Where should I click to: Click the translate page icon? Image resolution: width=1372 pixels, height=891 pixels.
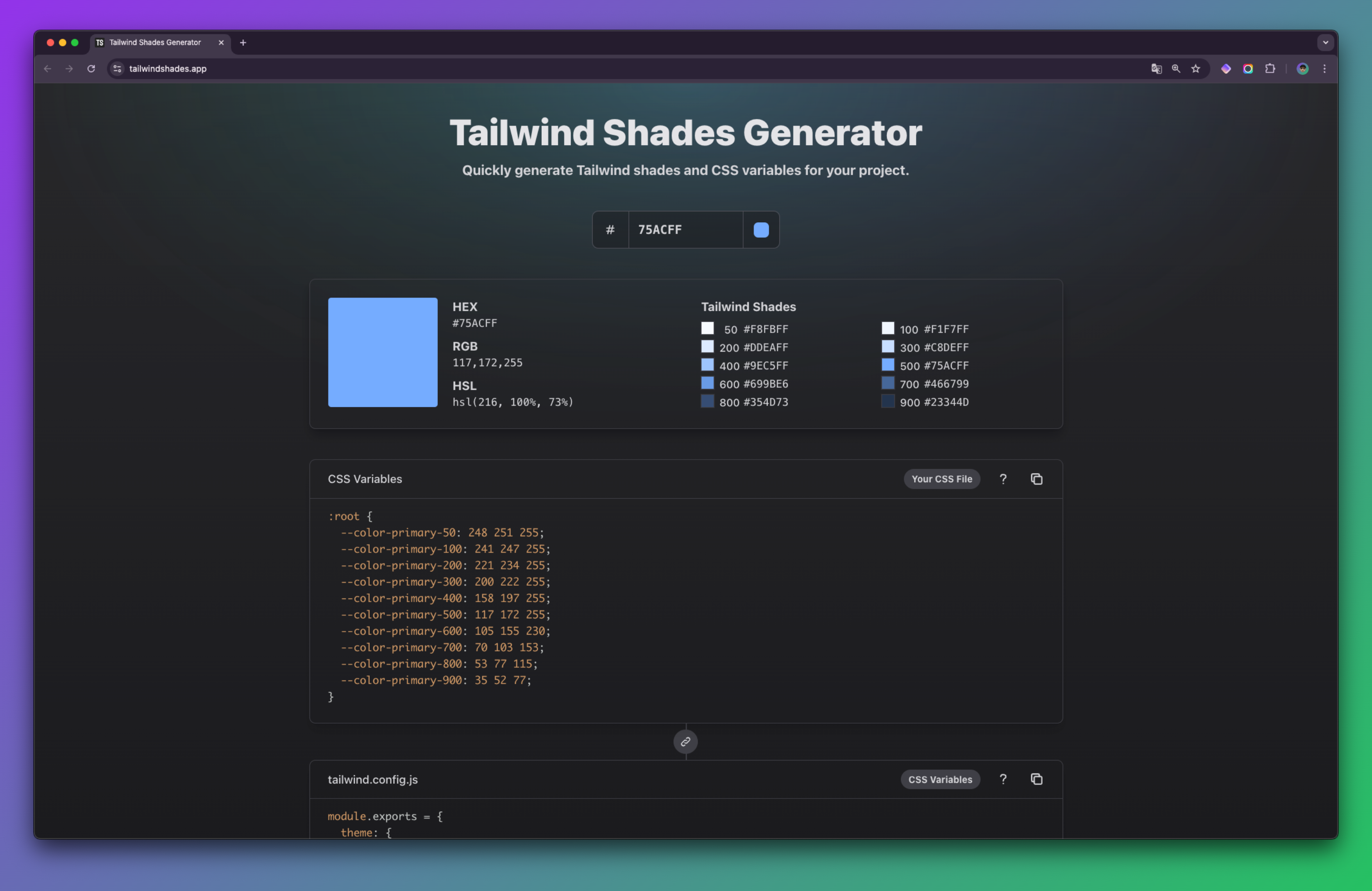(1156, 69)
